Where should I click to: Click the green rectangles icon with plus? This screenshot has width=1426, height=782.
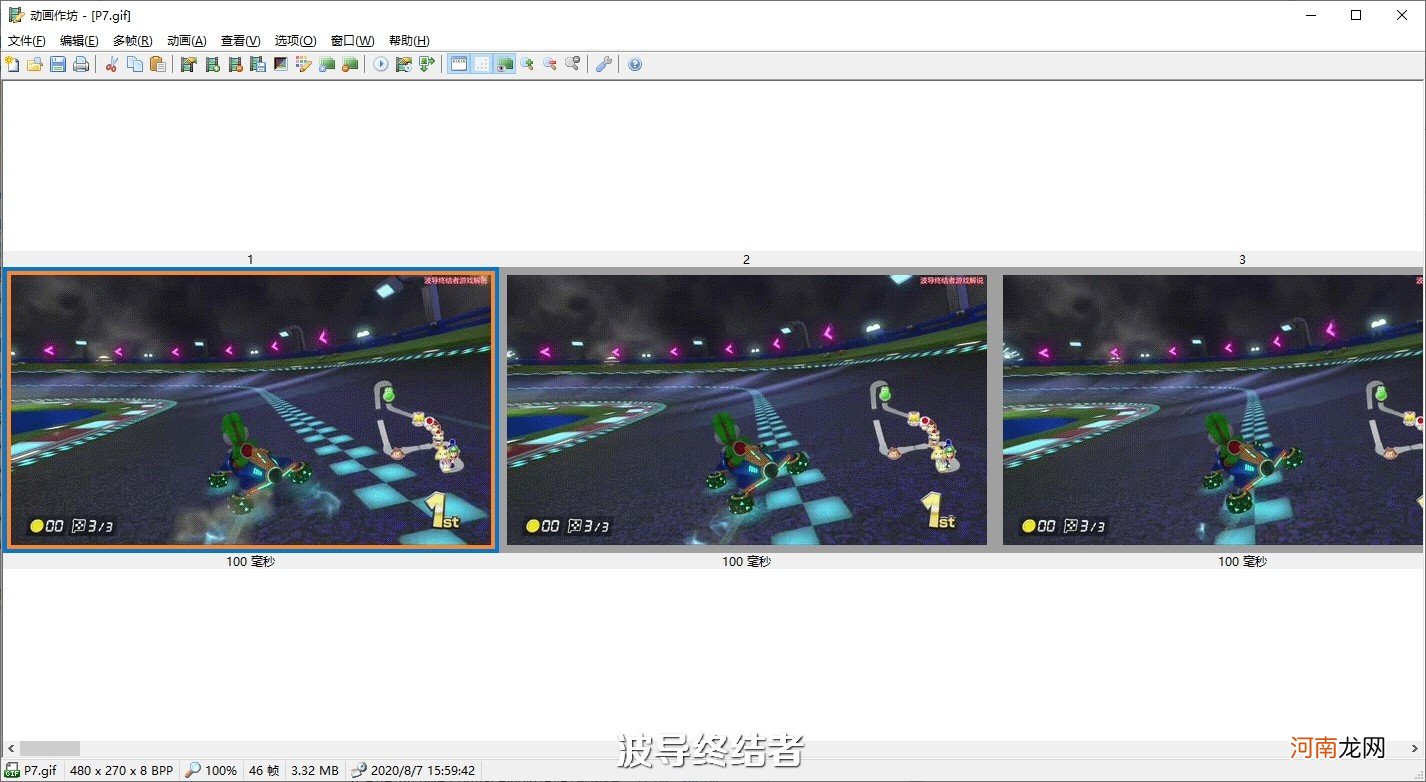click(327, 64)
